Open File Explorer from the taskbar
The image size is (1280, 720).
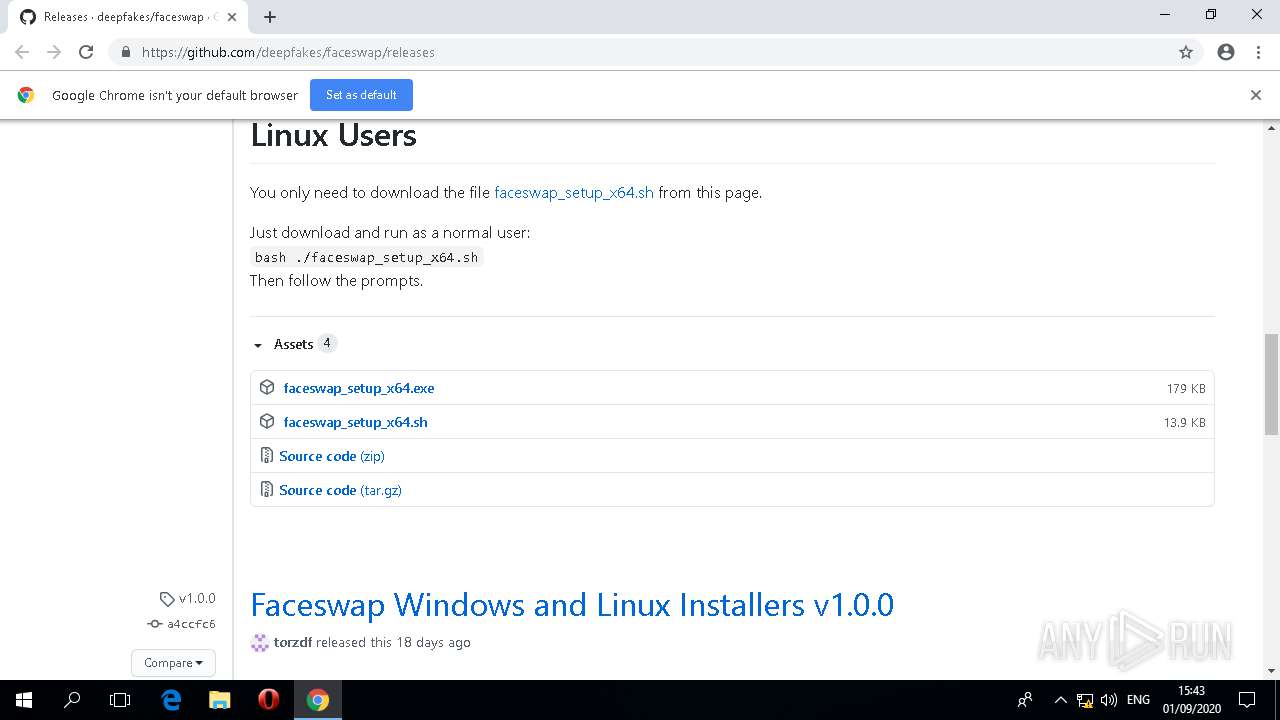click(220, 700)
